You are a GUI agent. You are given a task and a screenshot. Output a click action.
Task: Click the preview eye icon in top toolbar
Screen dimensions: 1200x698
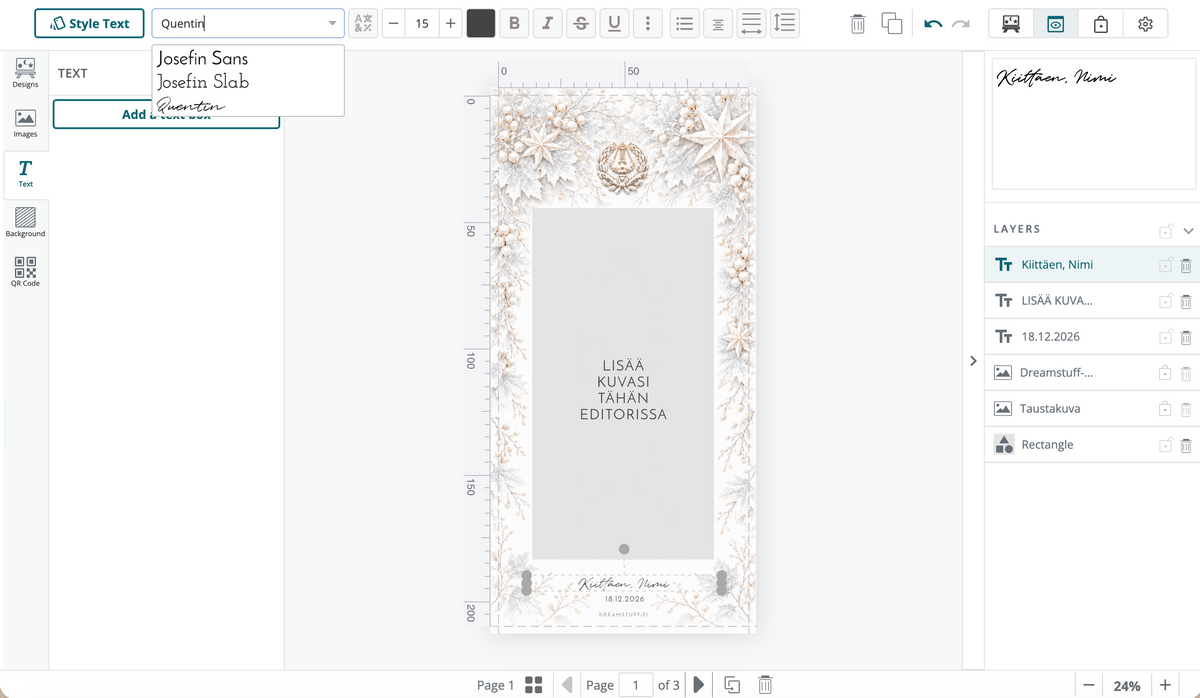tap(1056, 23)
